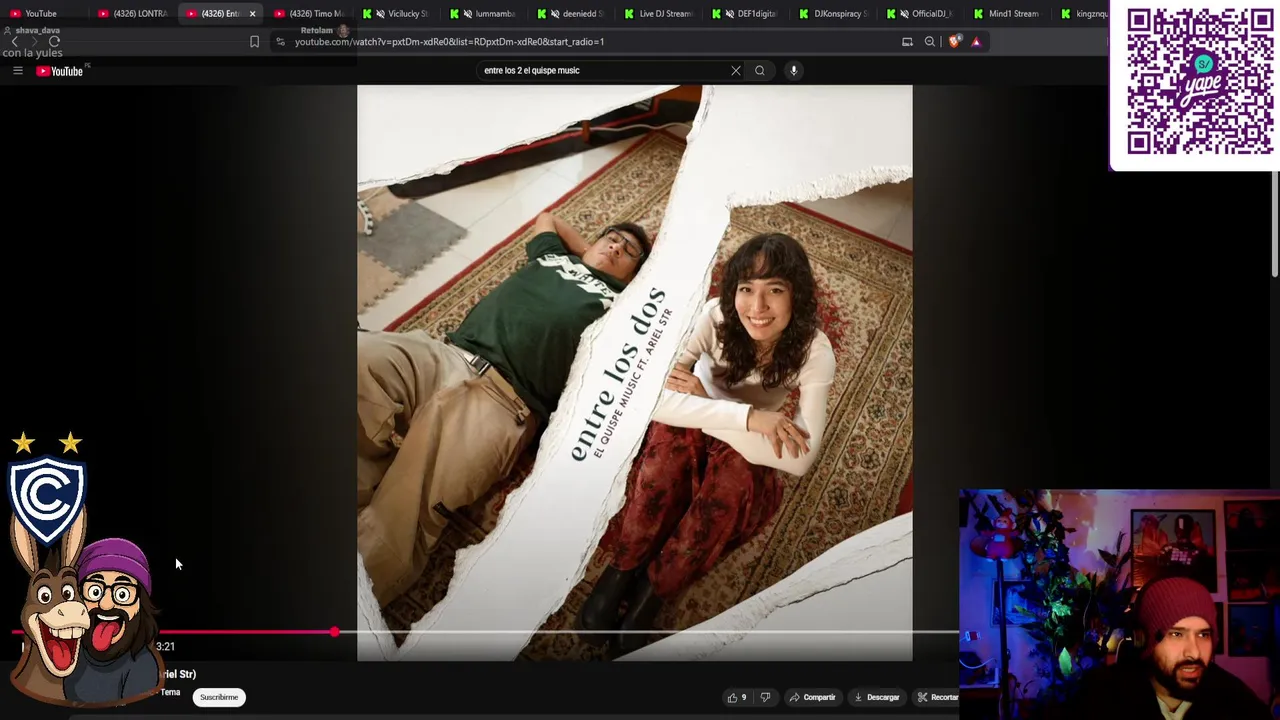Click the Suscribirme subscribe button
Viewport: 1280px width, 720px height.
point(219,697)
